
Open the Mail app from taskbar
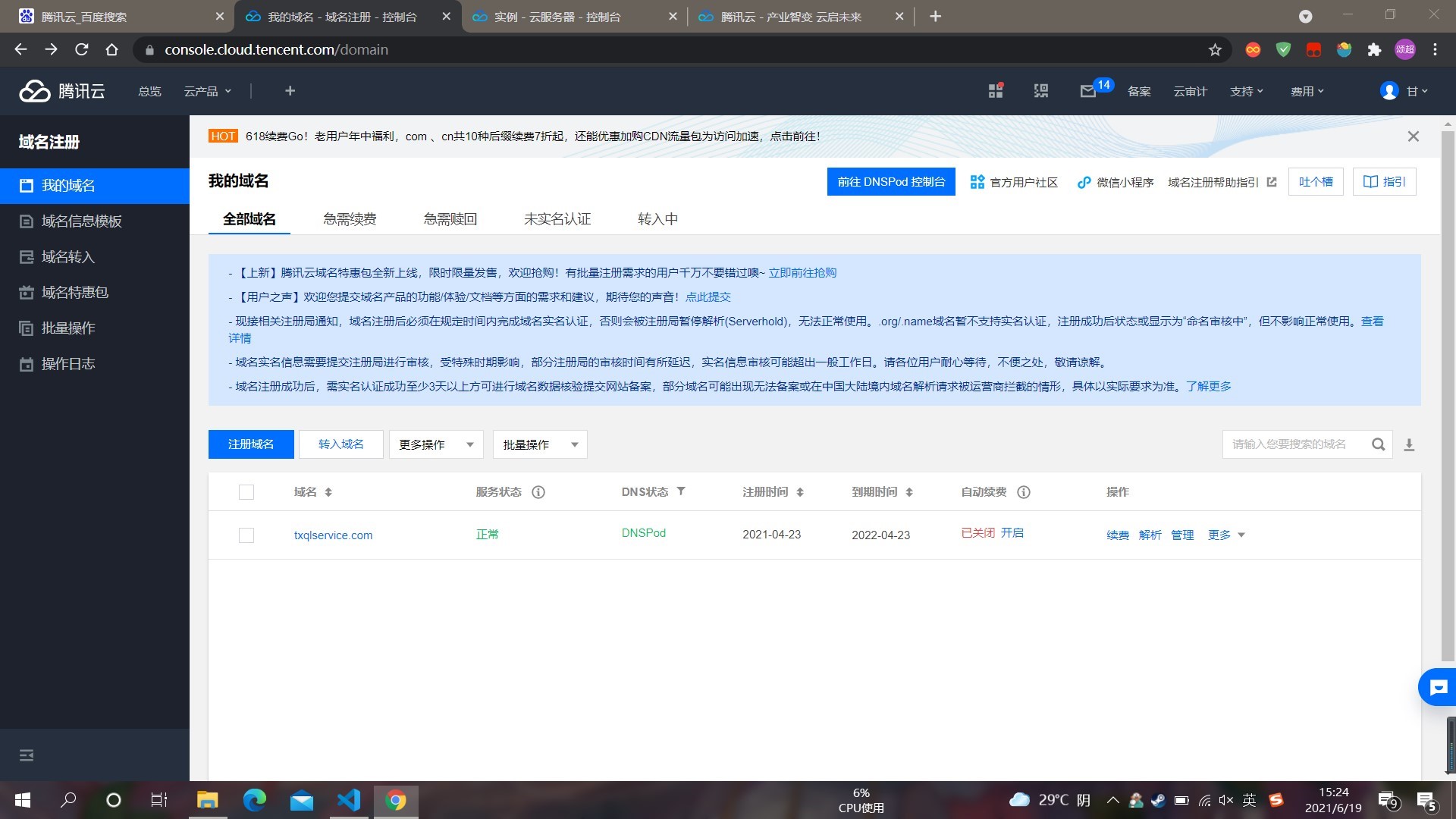tap(302, 800)
